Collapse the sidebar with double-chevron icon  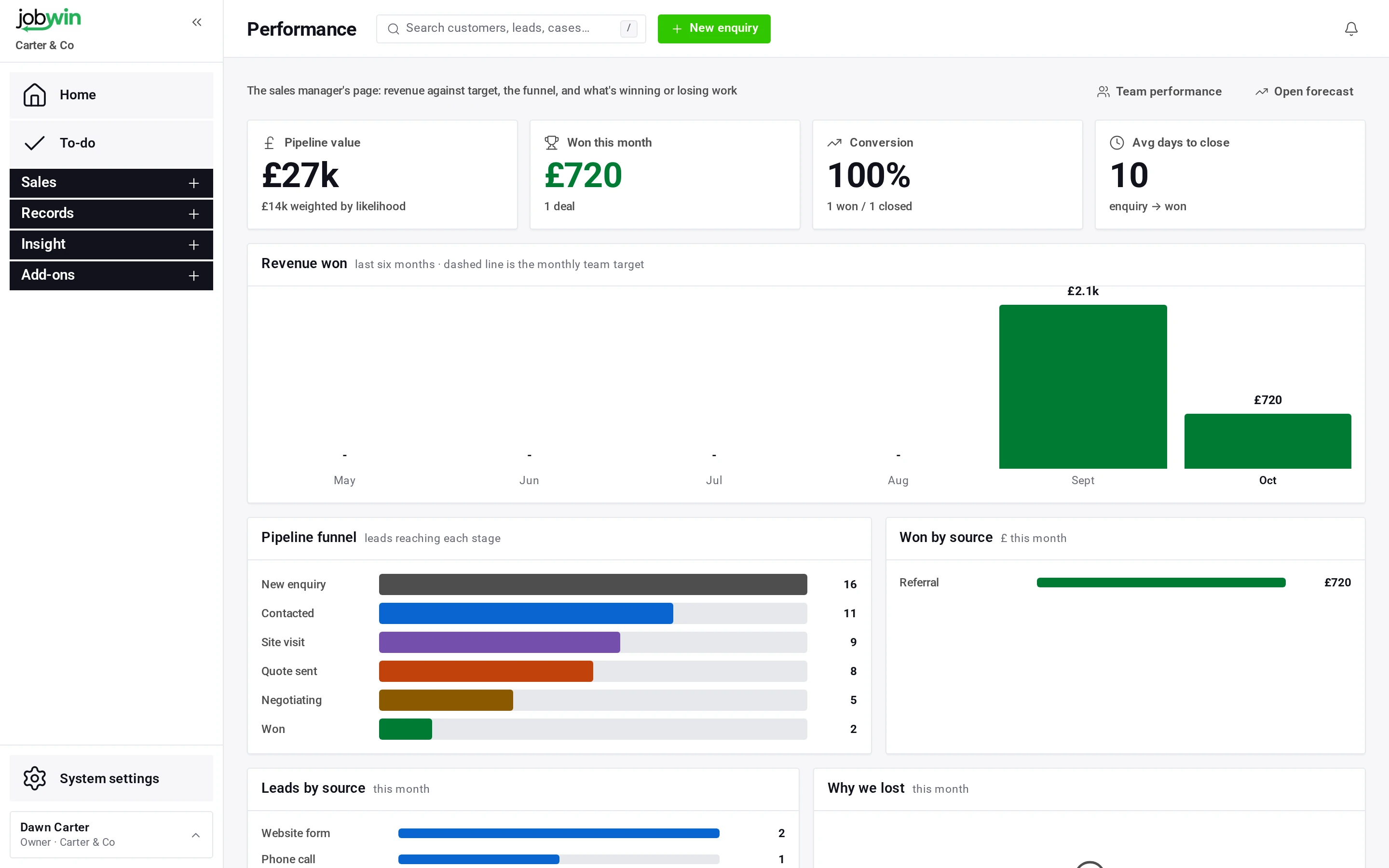[197, 22]
